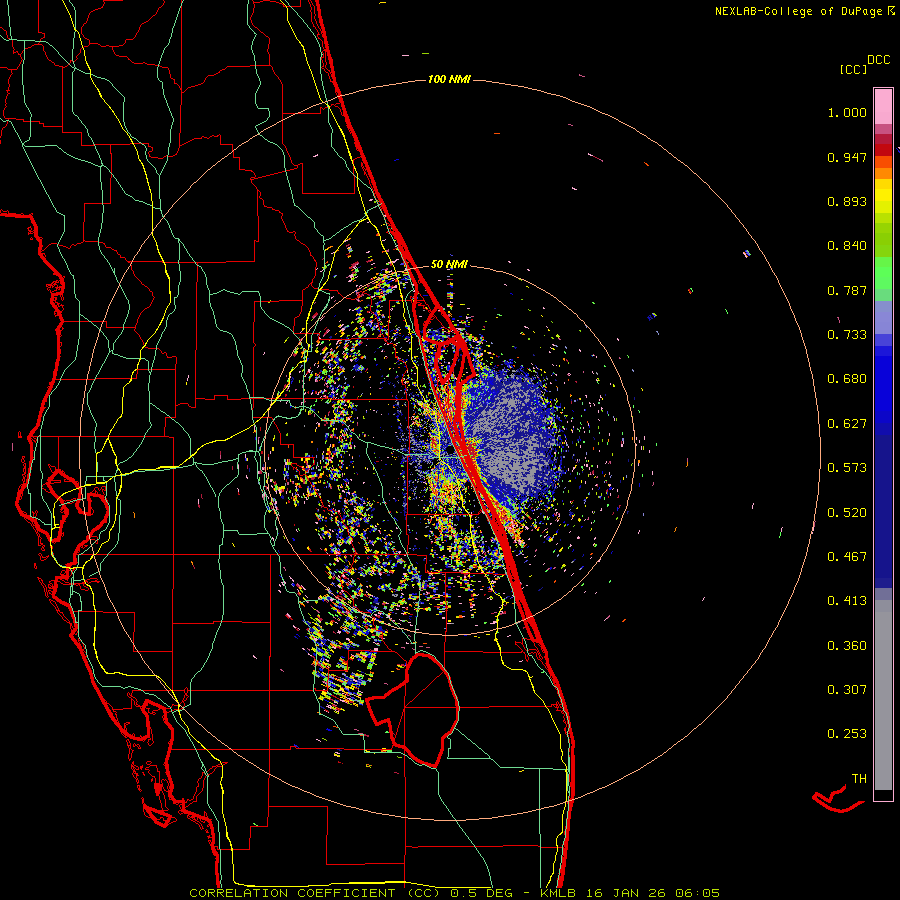Click the pink top segment of color bar
900x900 pixels.
[x=883, y=106]
